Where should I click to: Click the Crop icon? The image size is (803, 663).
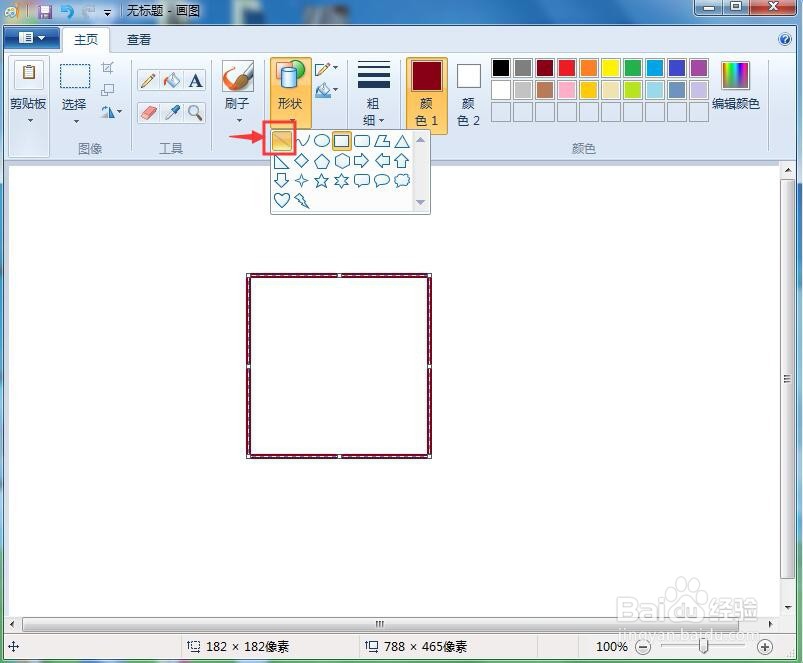pyautogui.click(x=108, y=68)
